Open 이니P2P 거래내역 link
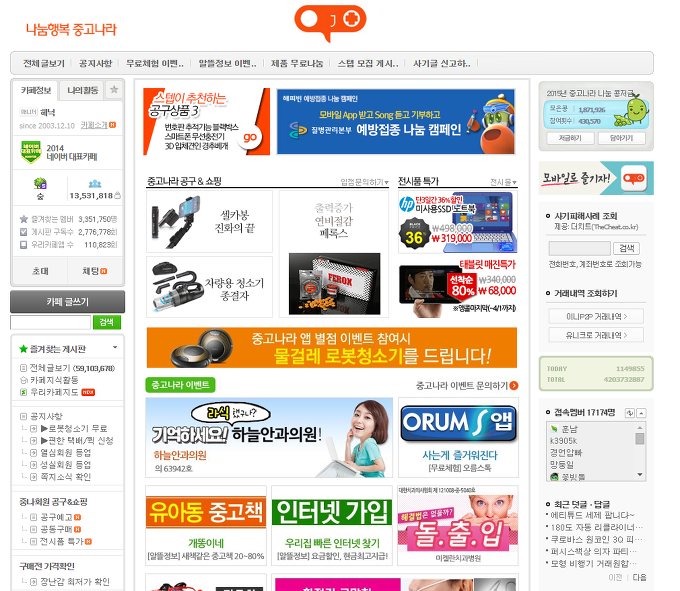 tap(596, 316)
